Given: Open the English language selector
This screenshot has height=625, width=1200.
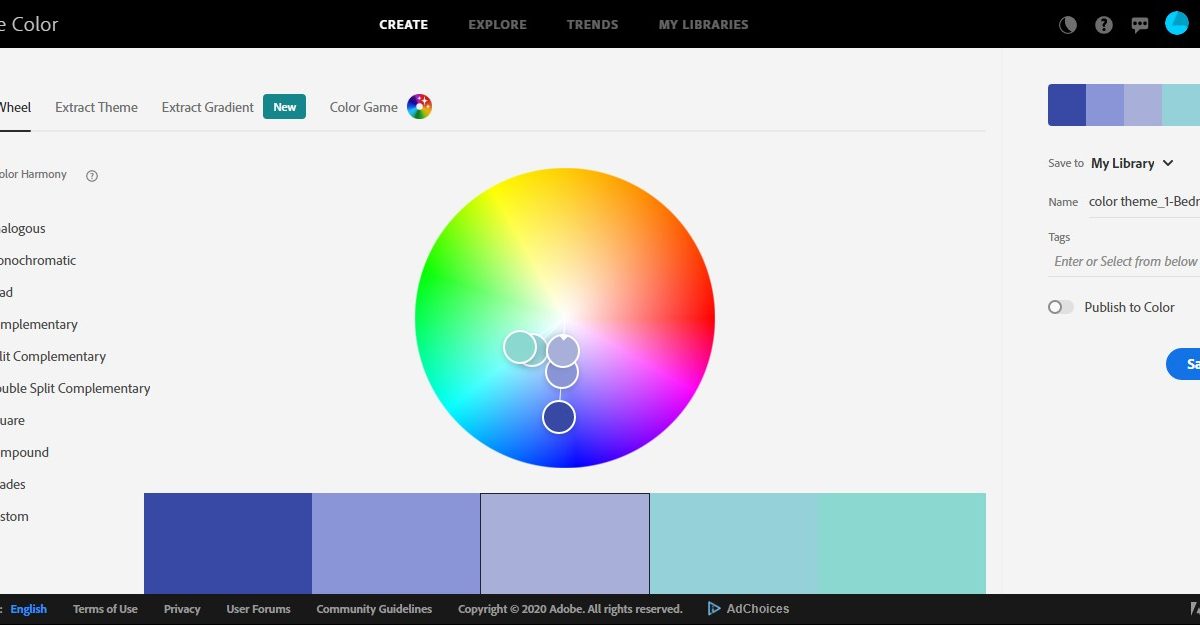Looking at the screenshot, I should pyautogui.click(x=28, y=609).
